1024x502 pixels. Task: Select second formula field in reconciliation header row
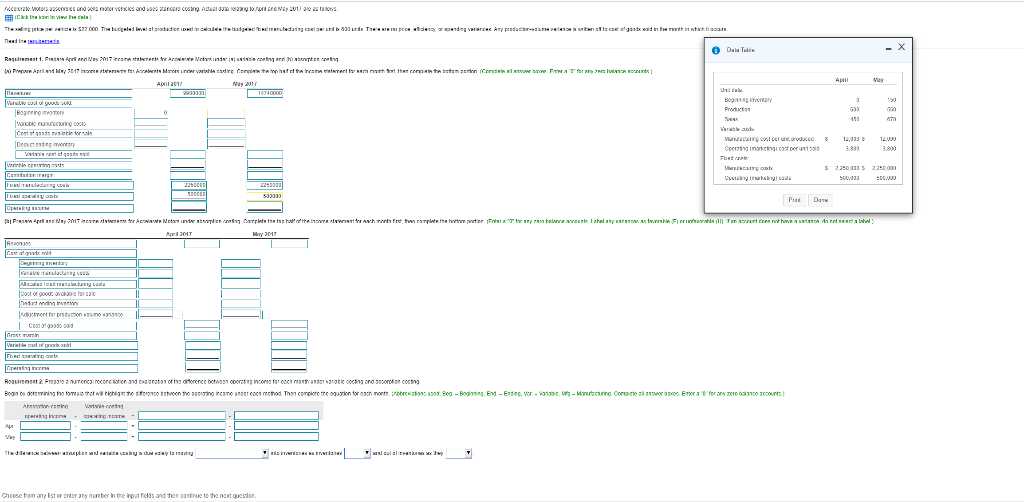coord(277,415)
